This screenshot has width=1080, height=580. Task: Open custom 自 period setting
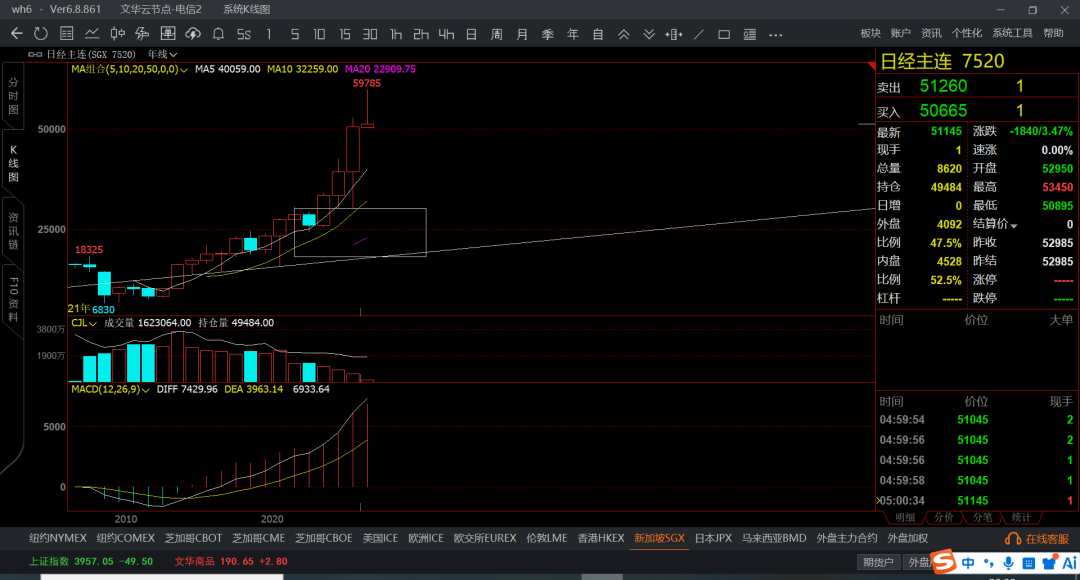(x=598, y=34)
